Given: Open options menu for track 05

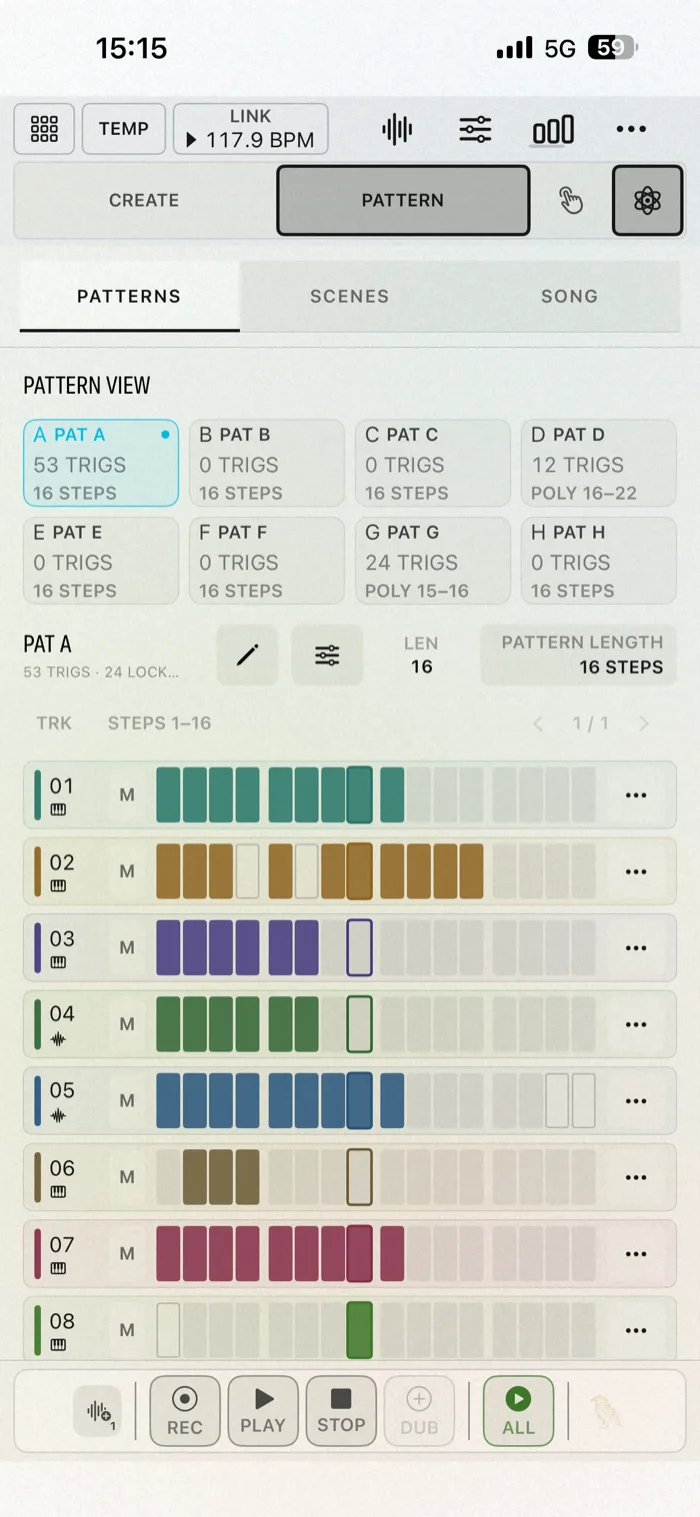Looking at the screenshot, I should pyautogui.click(x=636, y=1101).
